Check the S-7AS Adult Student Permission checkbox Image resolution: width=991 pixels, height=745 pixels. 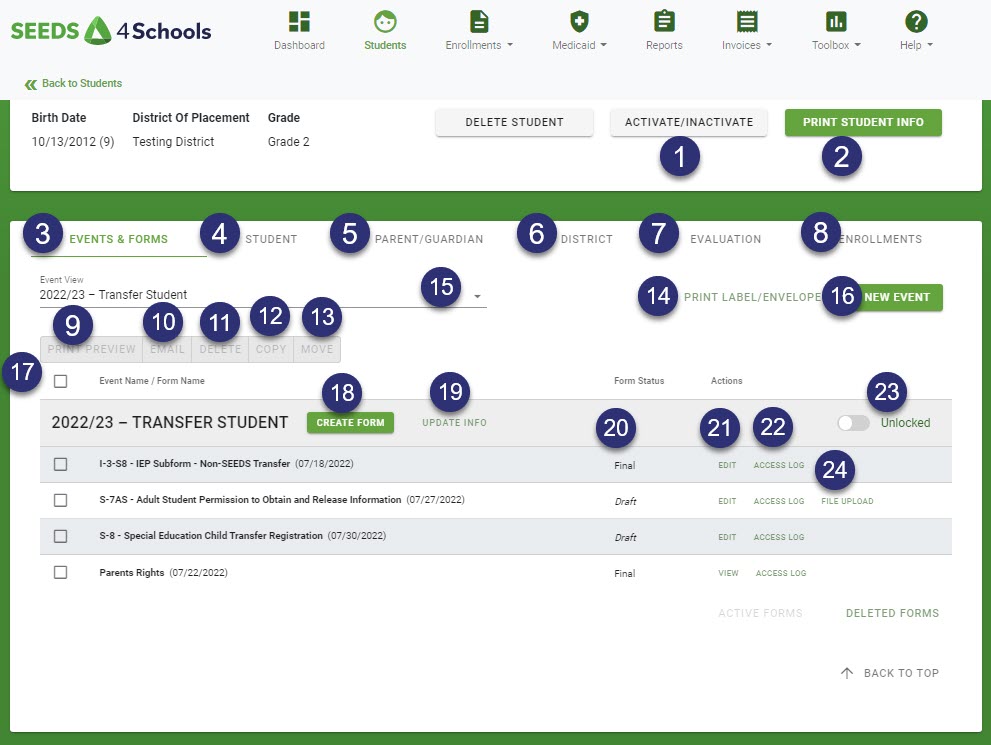61,500
